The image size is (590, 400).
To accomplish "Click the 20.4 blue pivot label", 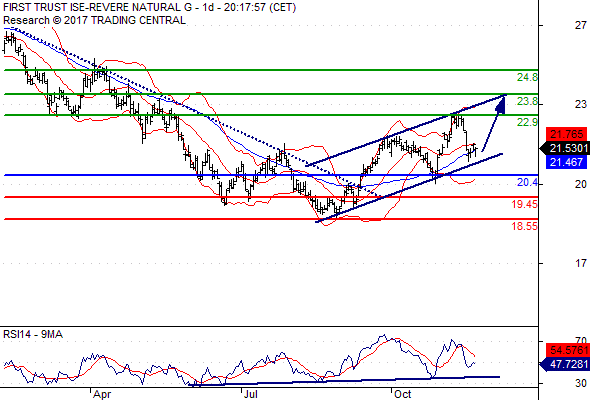I will point(527,183).
